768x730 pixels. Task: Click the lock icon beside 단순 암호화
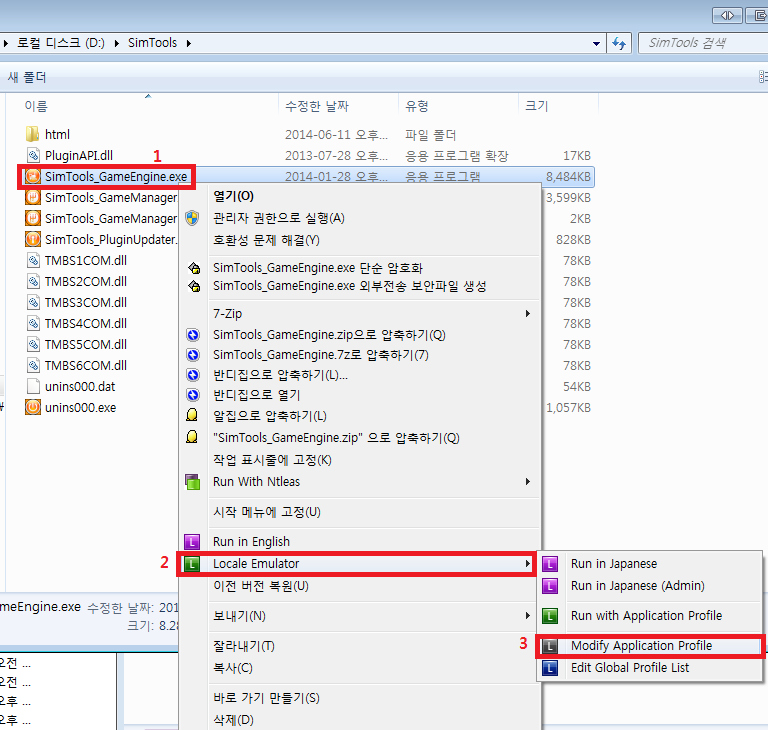click(x=194, y=268)
